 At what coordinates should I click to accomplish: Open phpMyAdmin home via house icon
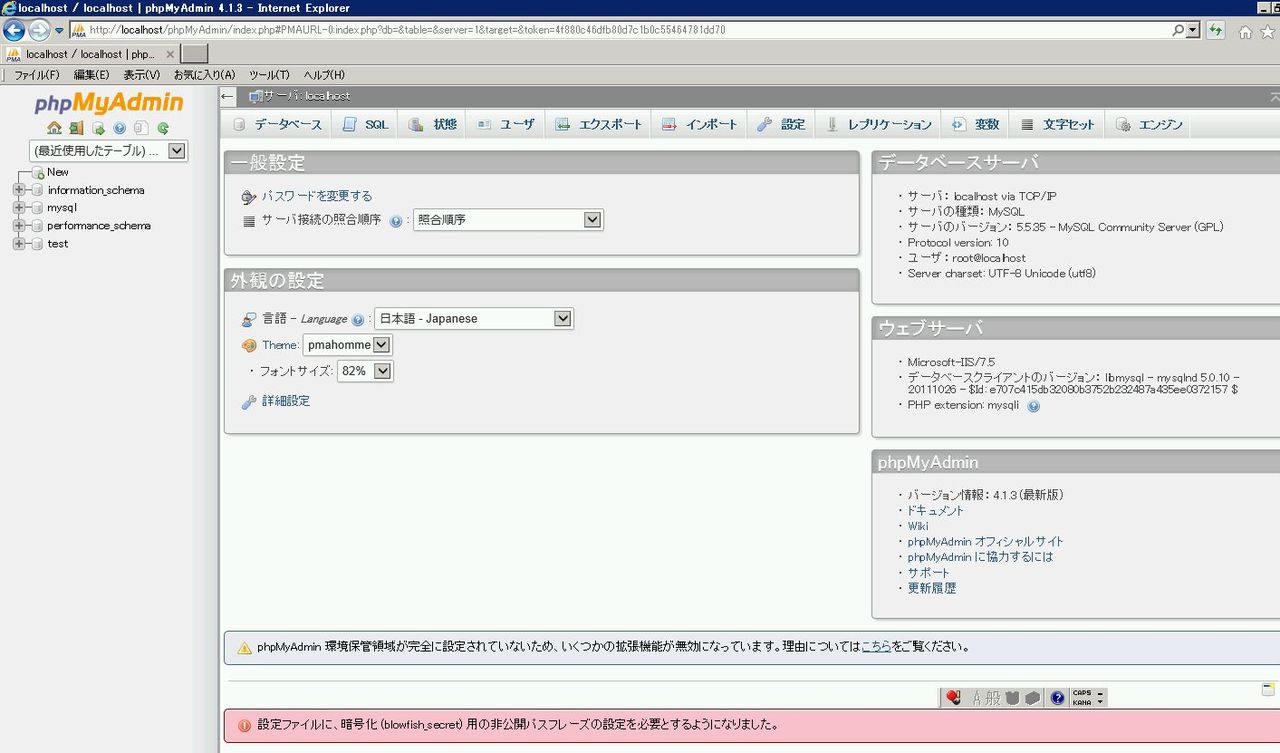54,128
